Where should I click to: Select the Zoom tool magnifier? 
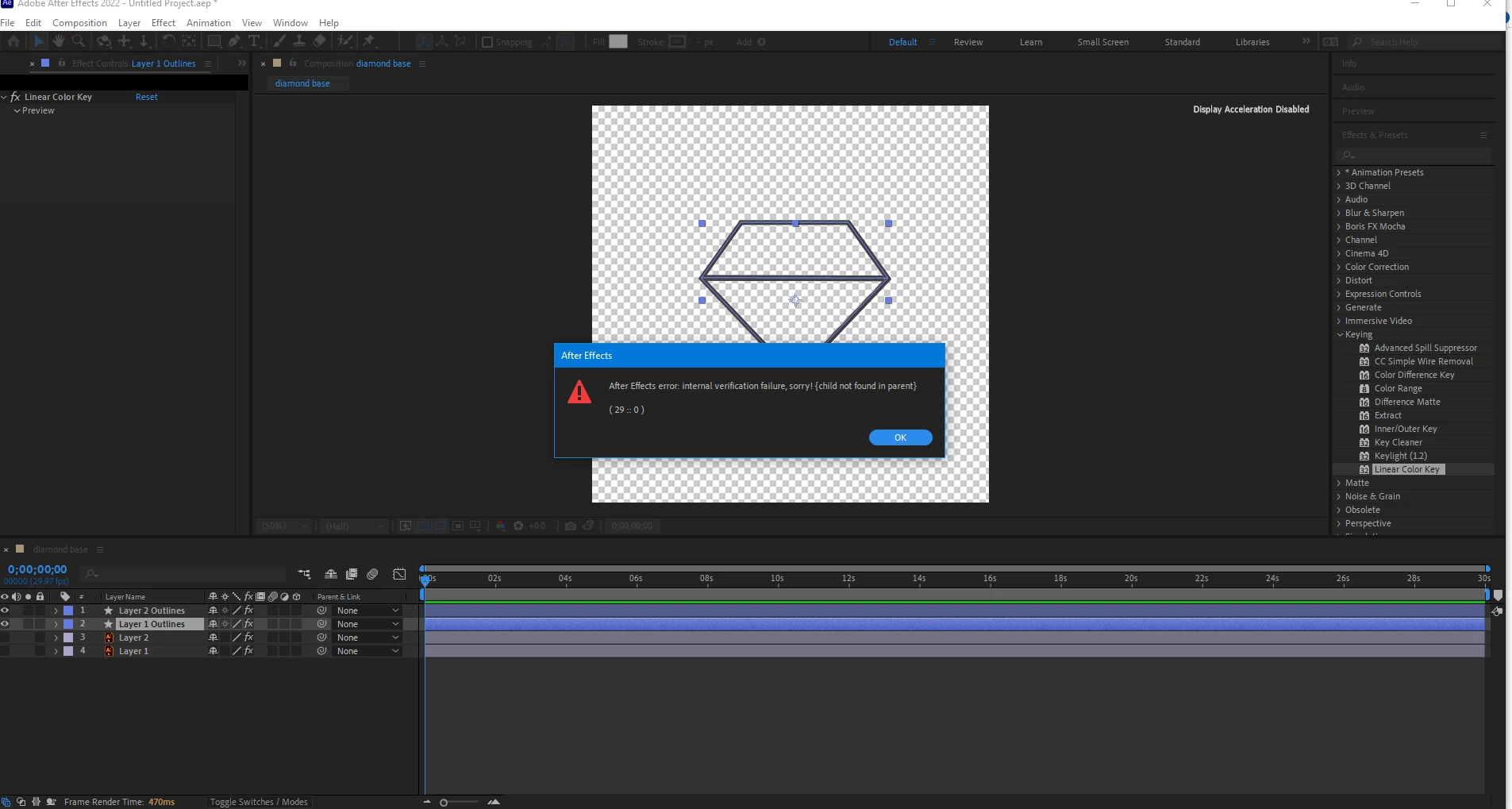tap(79, 41)
